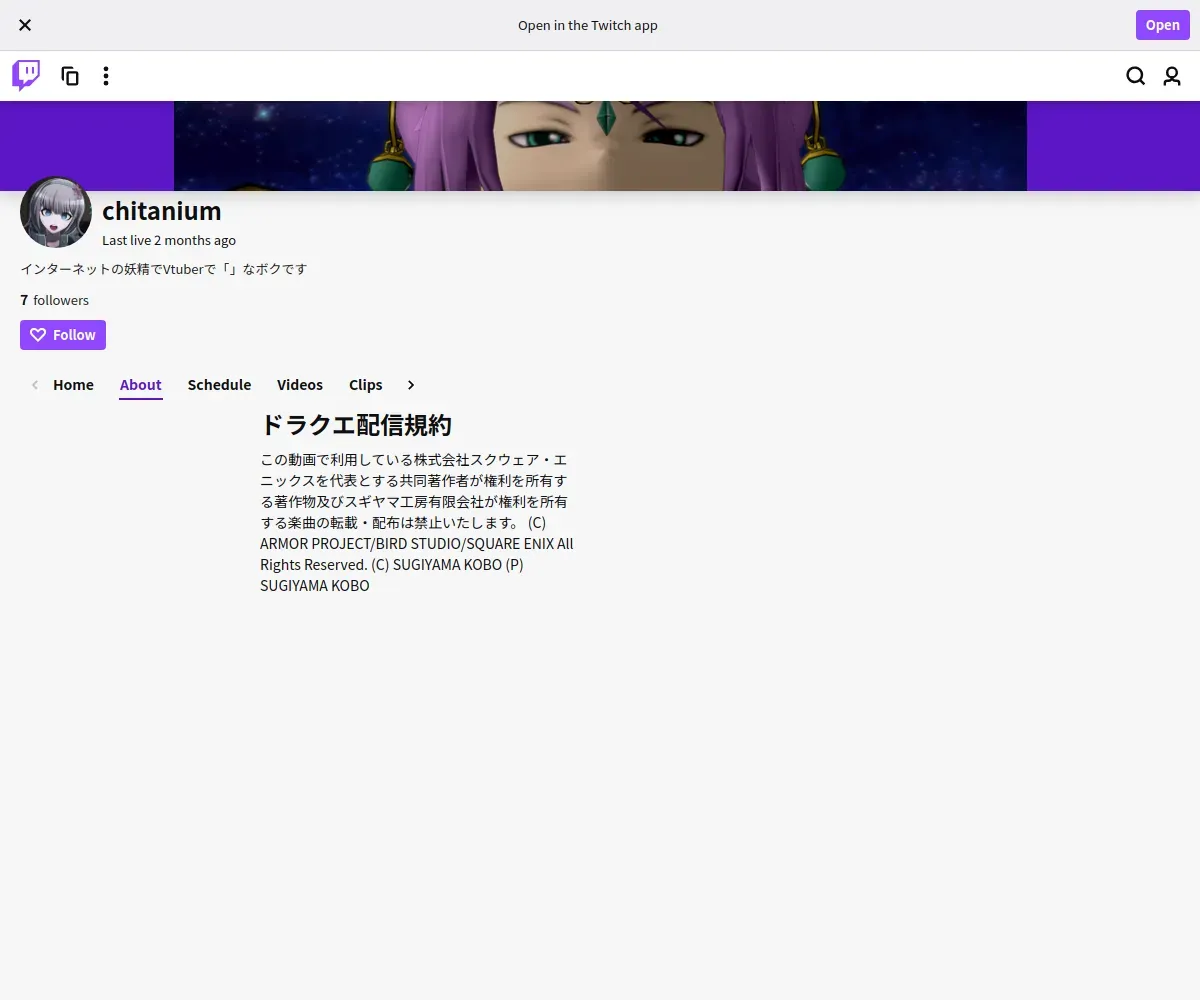Follow the chitanium channel

pos(63,335)
